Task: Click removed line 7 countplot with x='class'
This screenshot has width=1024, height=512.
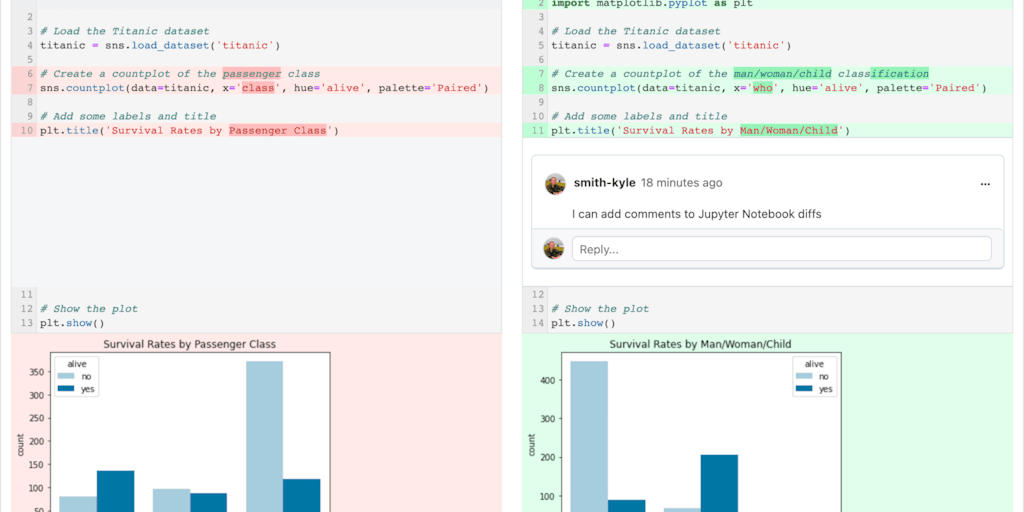Action: (264, 88)
